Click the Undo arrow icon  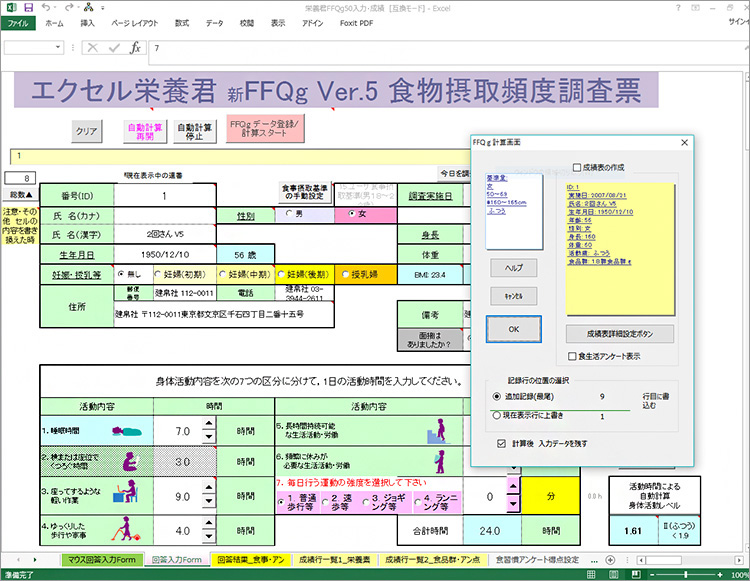[46, 7]
